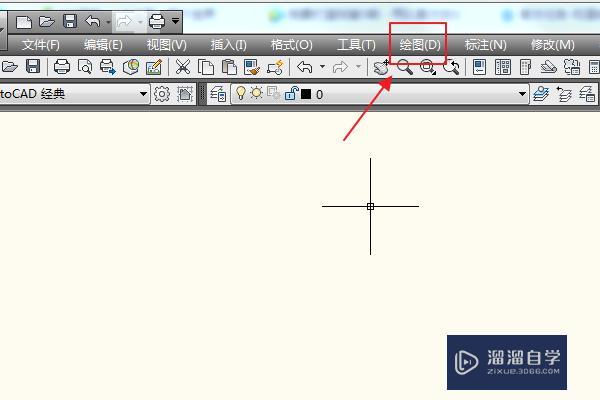Open the Tool Palettes window icon
This screenshot has height=400, width=600.
525,67
